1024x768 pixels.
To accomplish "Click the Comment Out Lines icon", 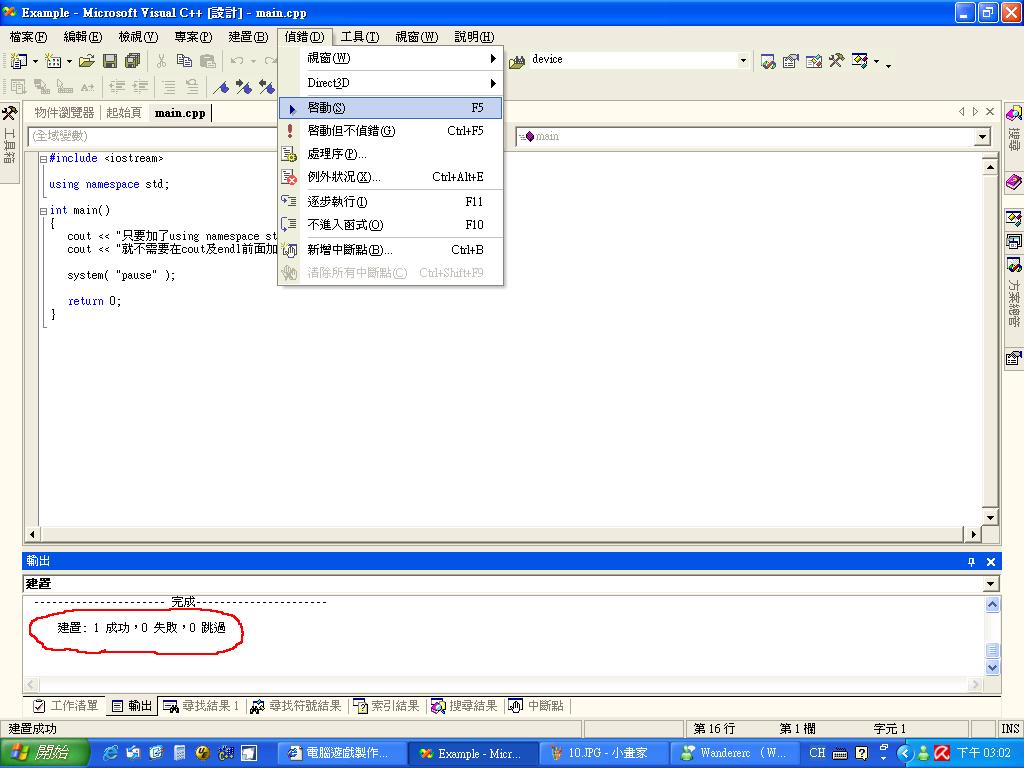I will 169,86.
